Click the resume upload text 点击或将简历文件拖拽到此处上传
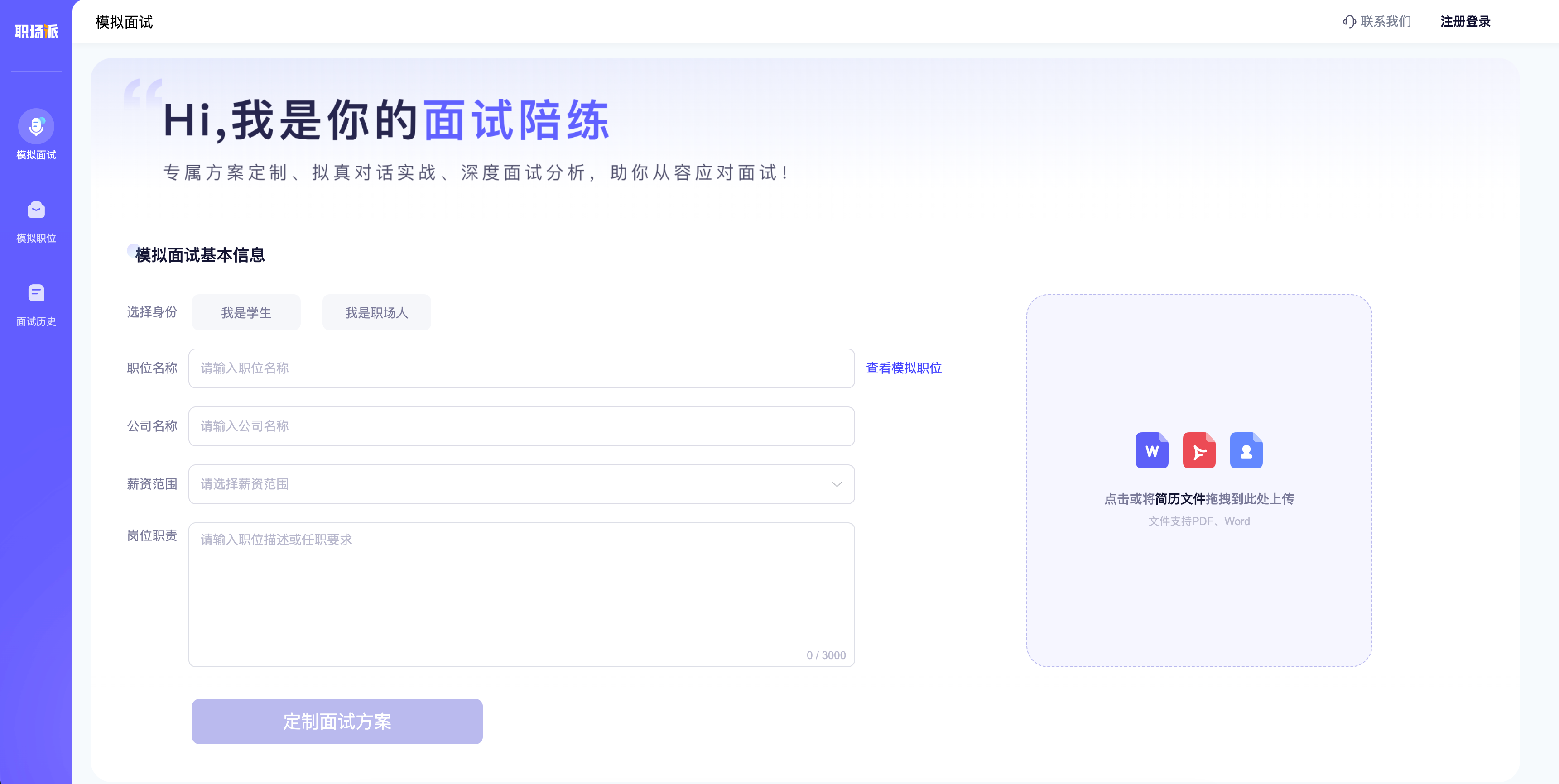The height and width of the screenshot is (784, 1559). tap(1199, 499)
